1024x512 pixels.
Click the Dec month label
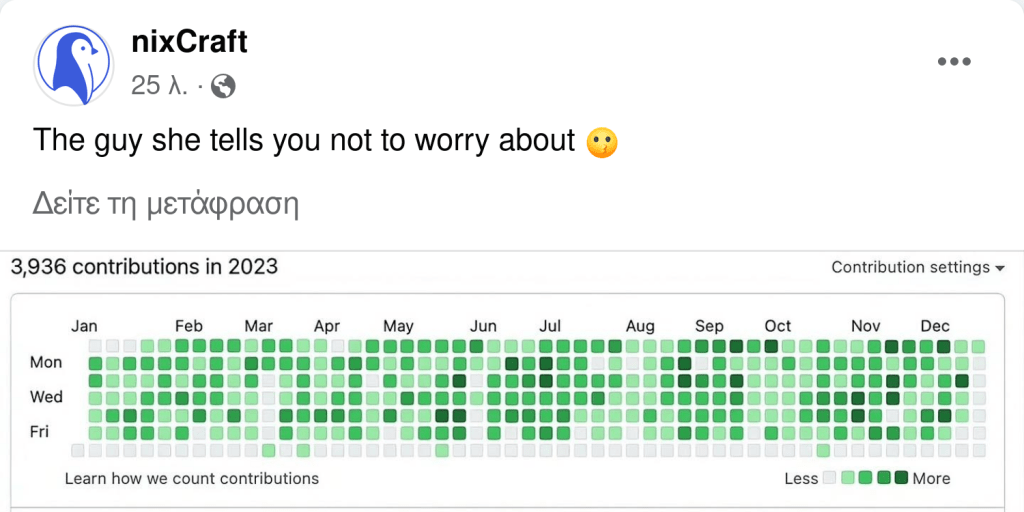pyautogui.click(x=935, y=326)
